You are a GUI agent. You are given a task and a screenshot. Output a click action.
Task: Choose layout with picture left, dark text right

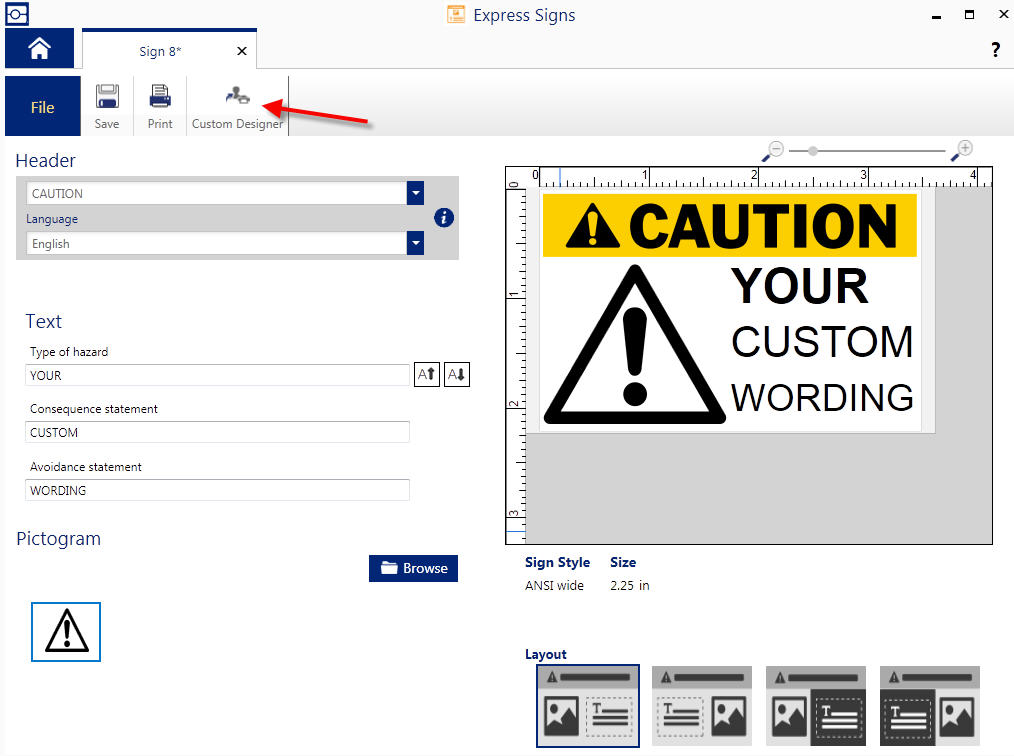click(815, 706)
